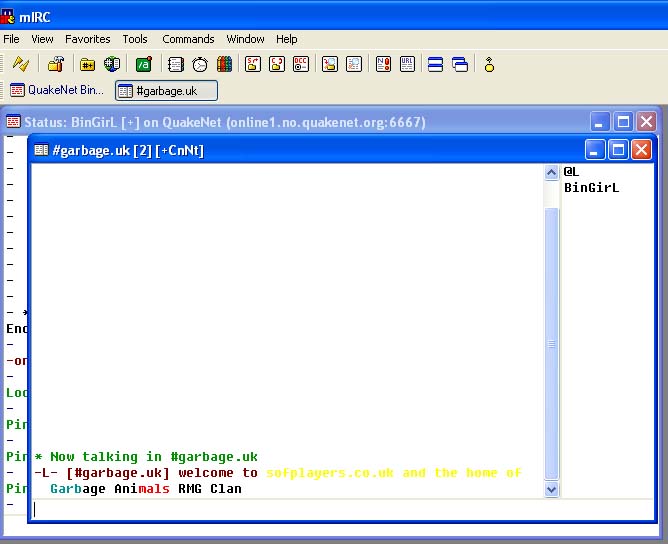The width and height of the screenshot is (668, 544).
Task: Open Colors books icon
Action: pos(224,64)
